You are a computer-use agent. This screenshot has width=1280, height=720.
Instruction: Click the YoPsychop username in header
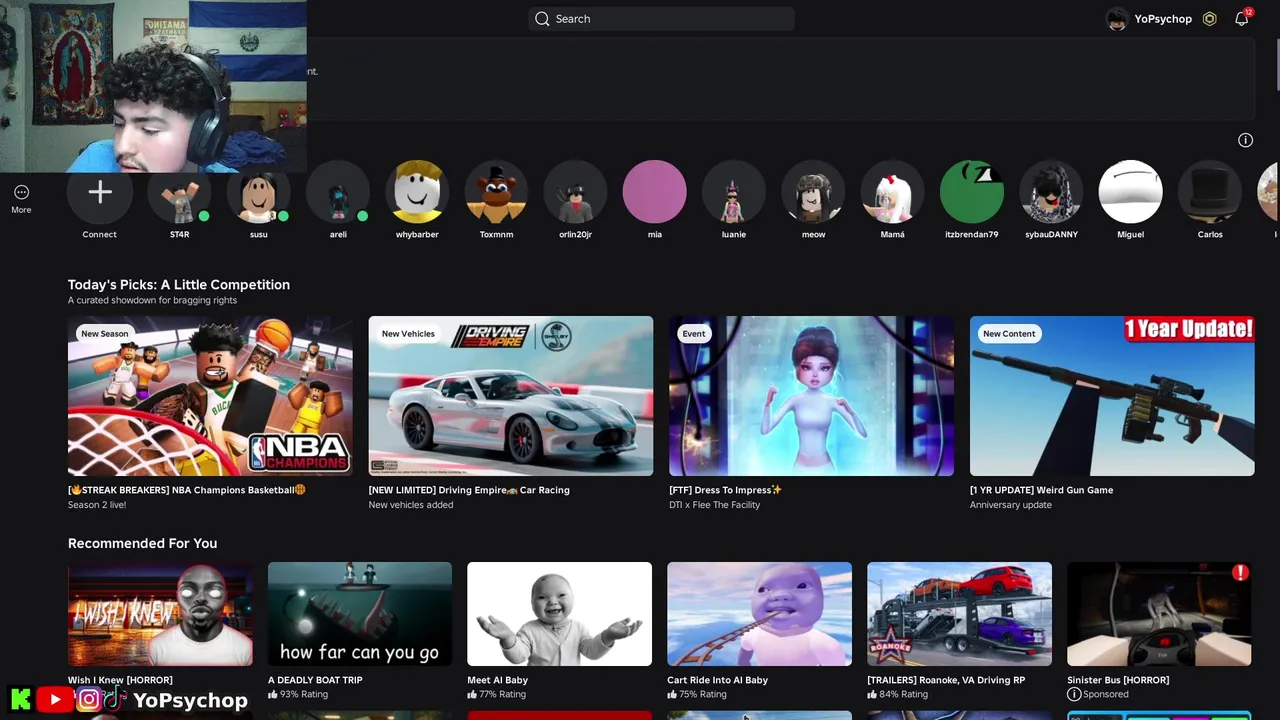click(1163, 19)
